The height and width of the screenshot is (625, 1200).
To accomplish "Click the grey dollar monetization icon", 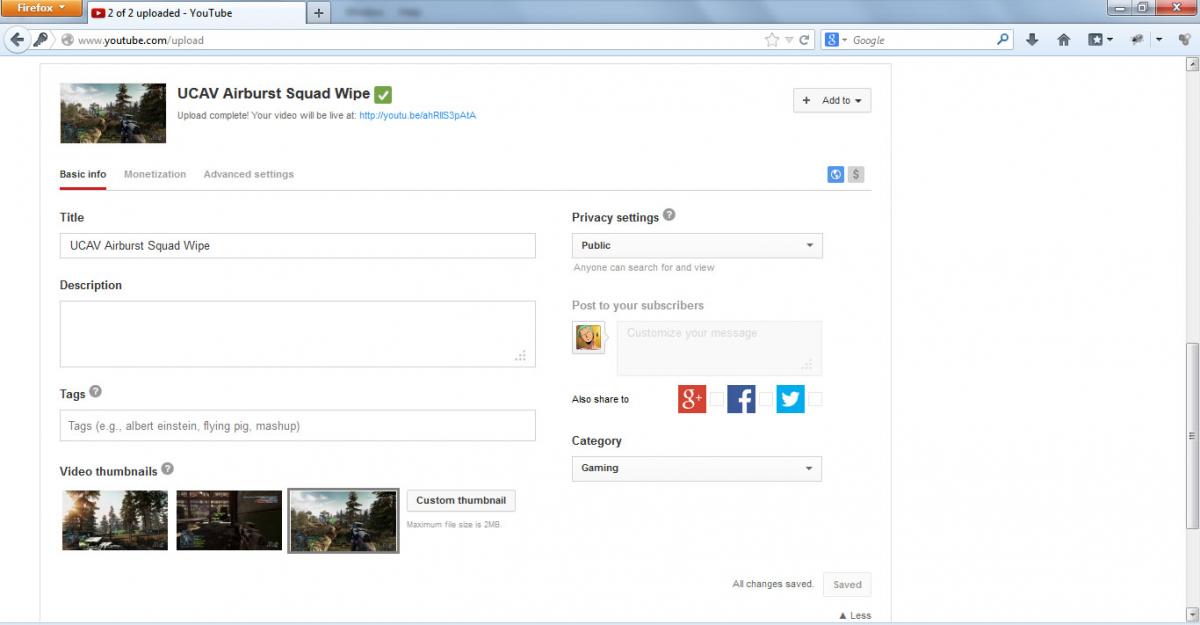I will [856, 174].
